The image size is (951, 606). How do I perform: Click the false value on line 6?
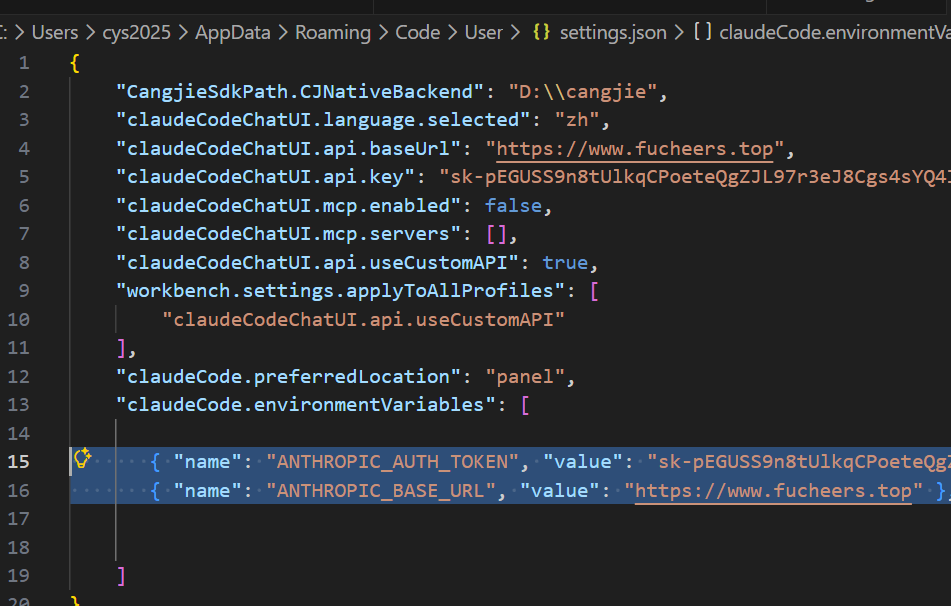coord(513,206)
